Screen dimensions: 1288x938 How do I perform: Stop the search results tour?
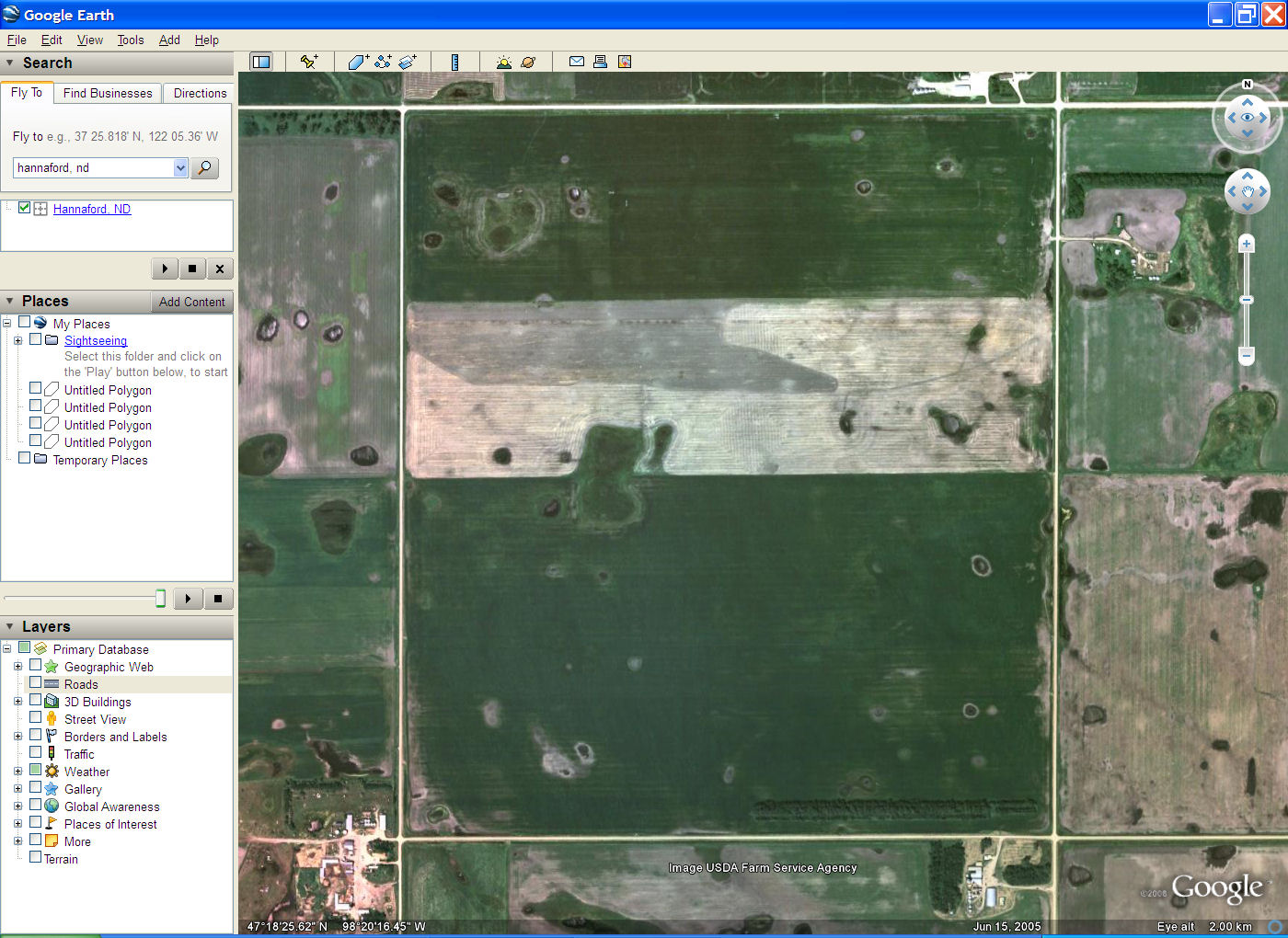point(192,269)
